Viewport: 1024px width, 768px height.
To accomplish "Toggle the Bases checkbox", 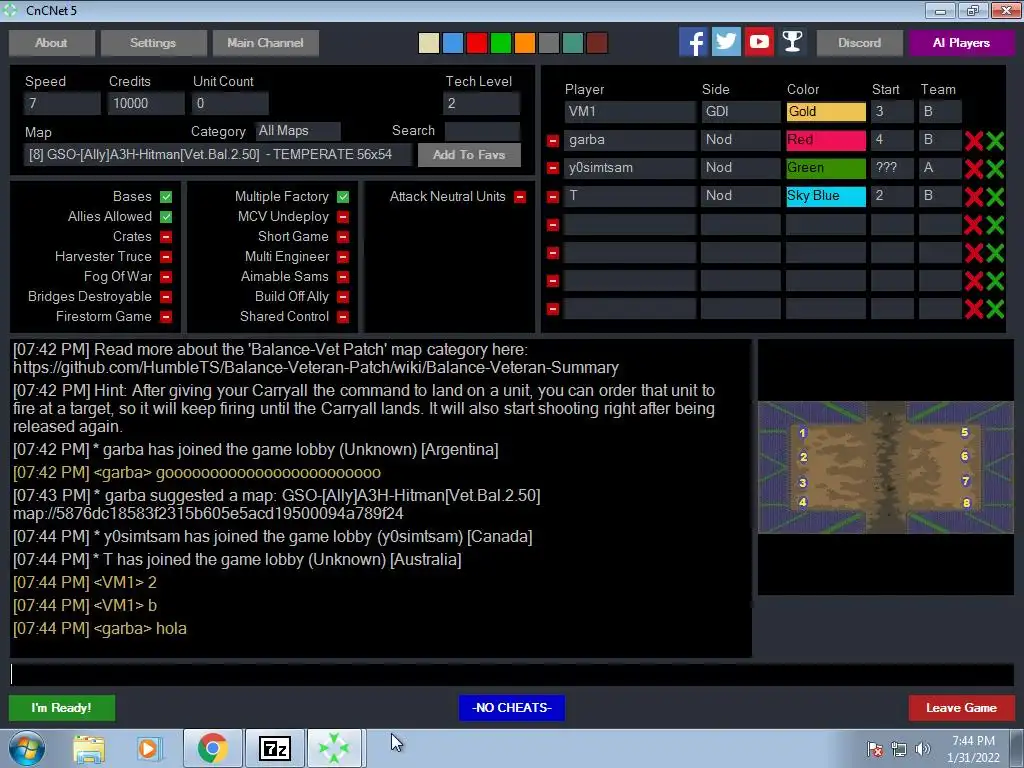I will [166, 197].
